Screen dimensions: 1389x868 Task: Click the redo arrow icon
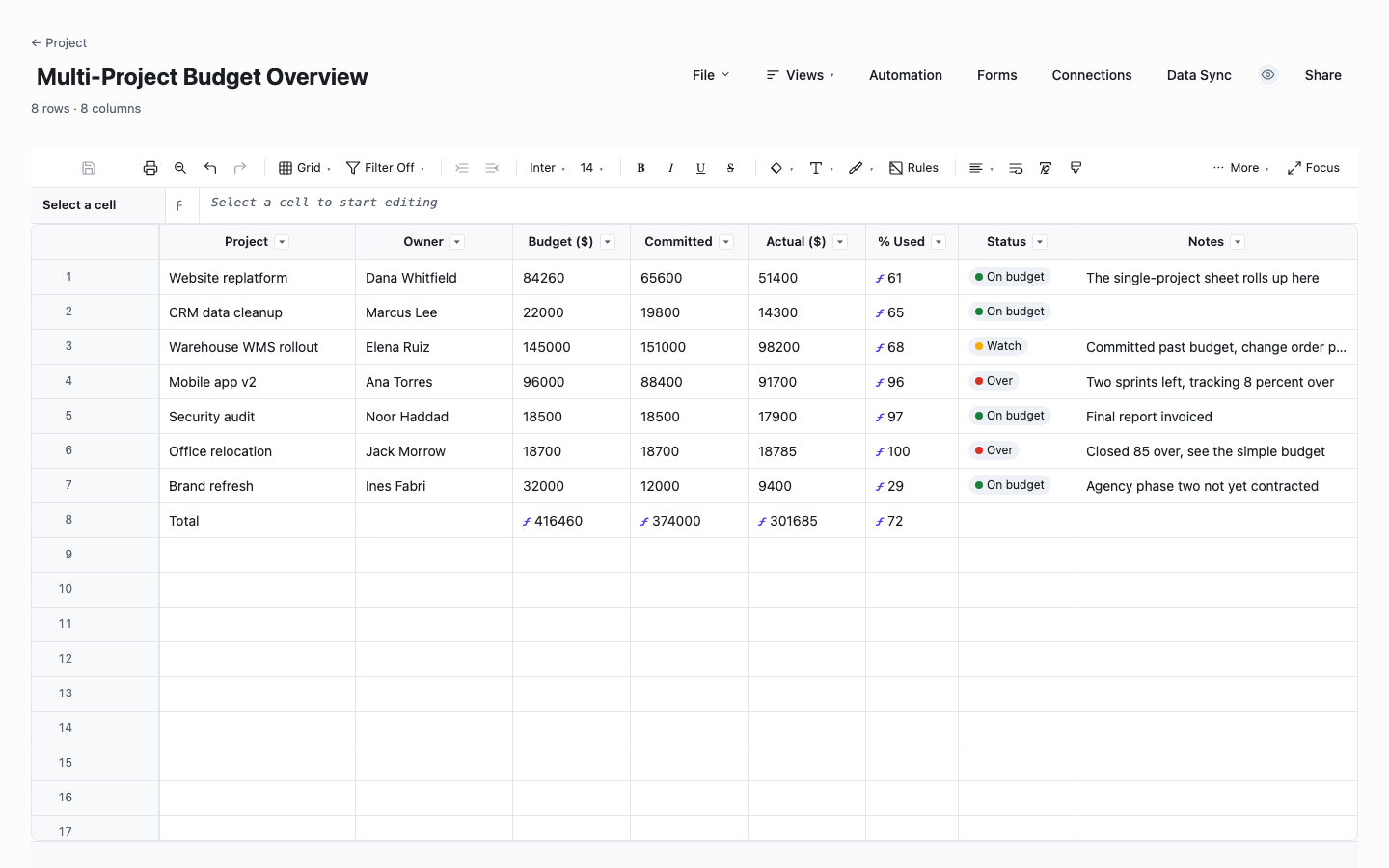point(240,168)
